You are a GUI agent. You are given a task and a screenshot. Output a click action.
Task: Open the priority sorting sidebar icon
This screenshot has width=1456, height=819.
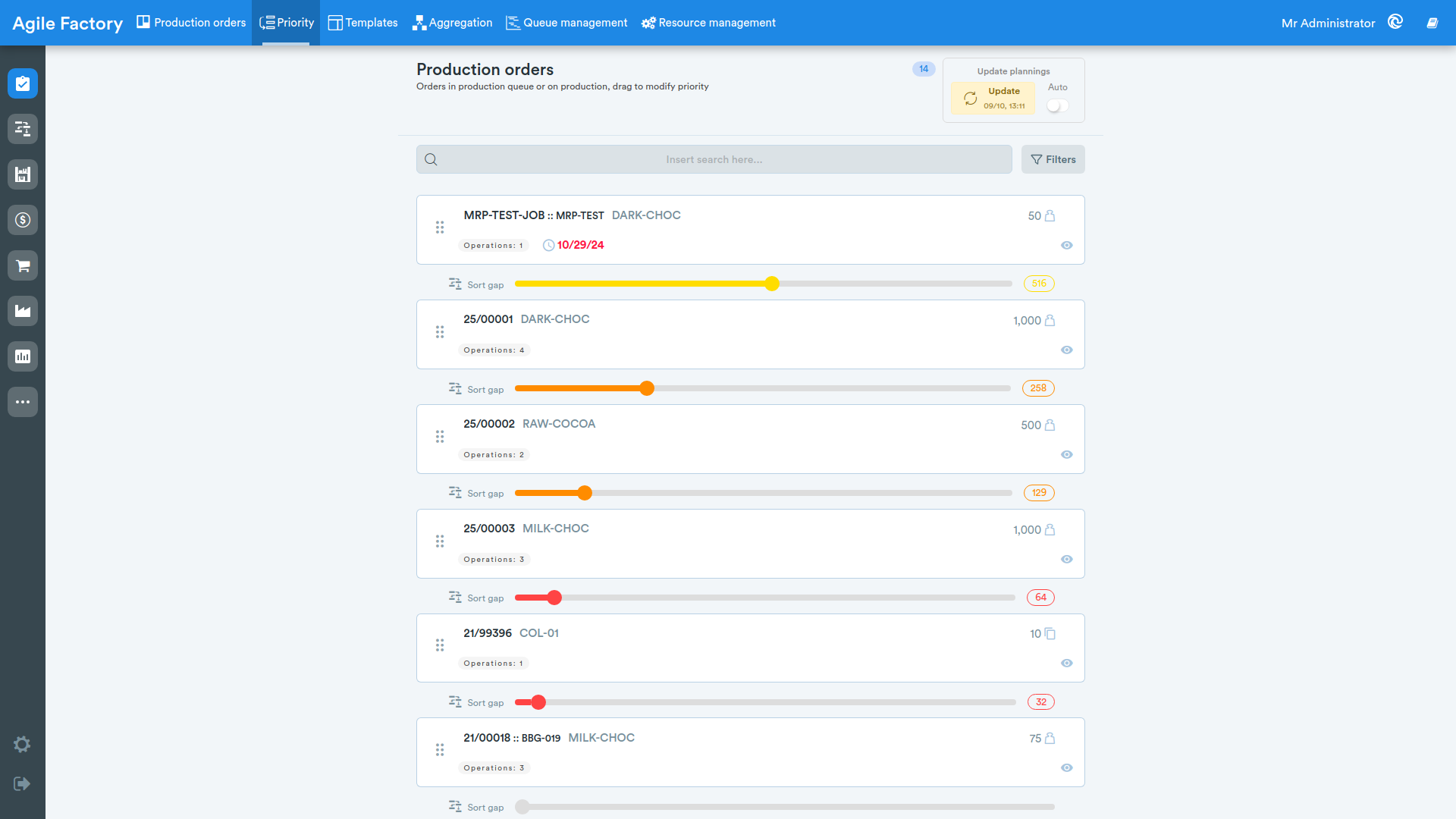(x=23, y=129)
